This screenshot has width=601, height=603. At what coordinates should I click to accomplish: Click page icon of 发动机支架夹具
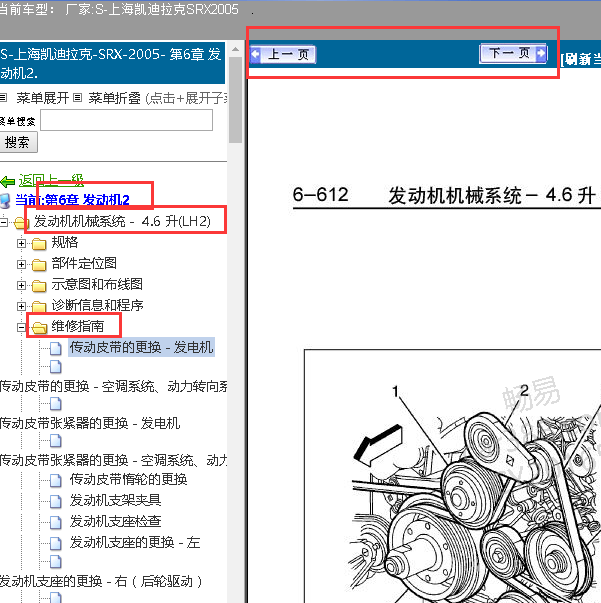click(56, 501)
